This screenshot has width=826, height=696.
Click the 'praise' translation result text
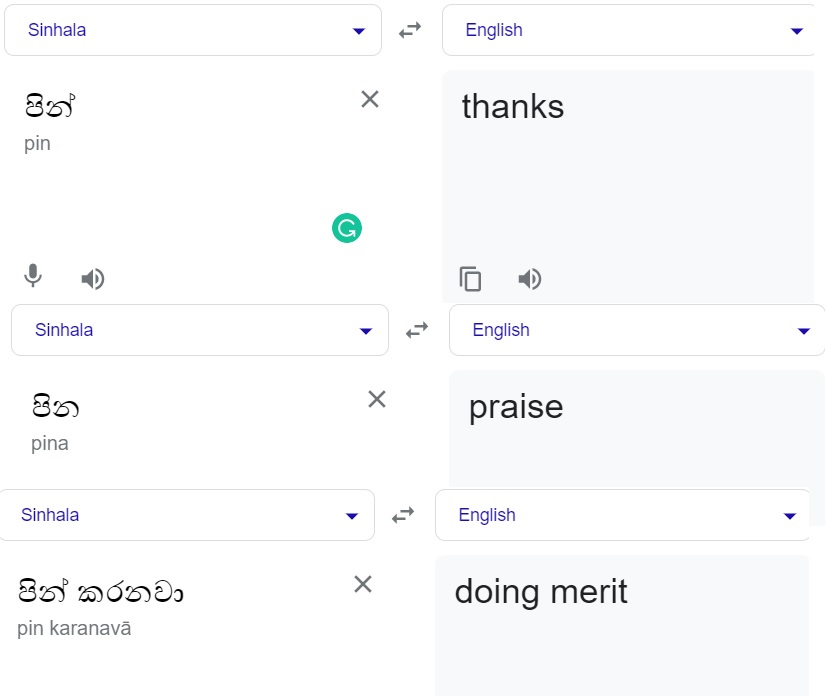click(516, 407)
